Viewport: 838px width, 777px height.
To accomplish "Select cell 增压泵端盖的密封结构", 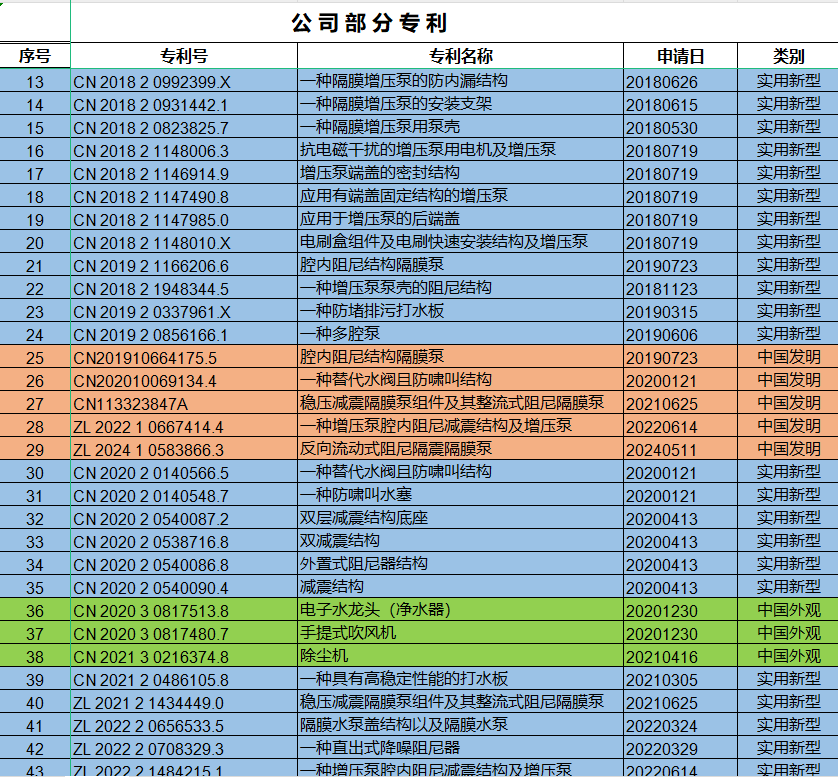I will coord(460,173).
